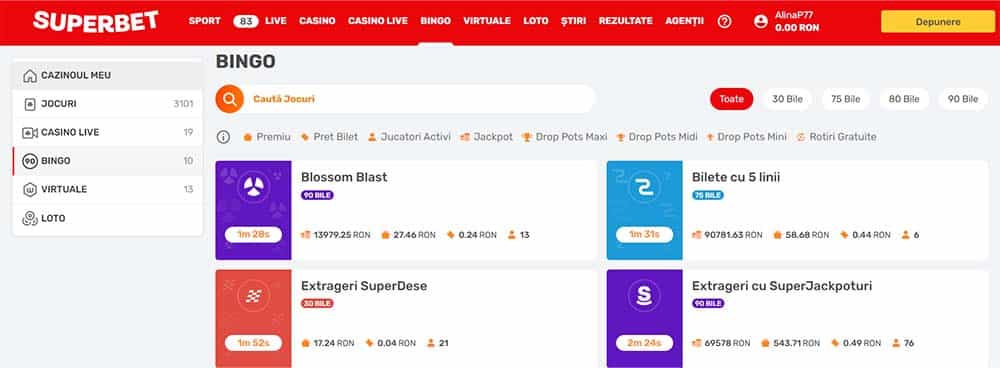Viewport: 1000px width, 368px height.
Task: Open JOCURI in the left sidebar
Action: [107, 104]
